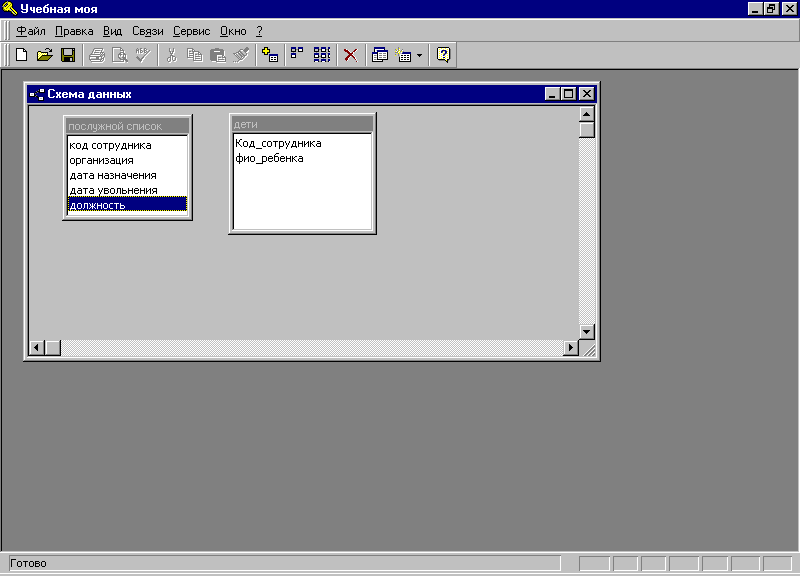
Task: Click the vertical scrollbar thumb
Action: (587, 130)
